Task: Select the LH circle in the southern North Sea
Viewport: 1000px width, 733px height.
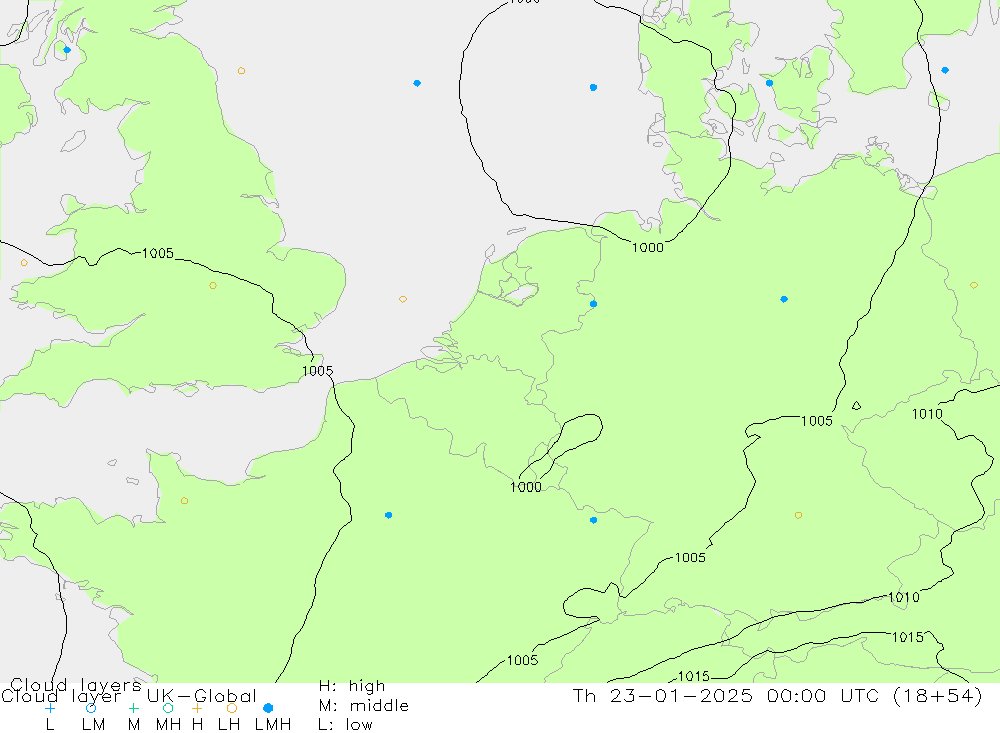Action: tap(402, 299)
